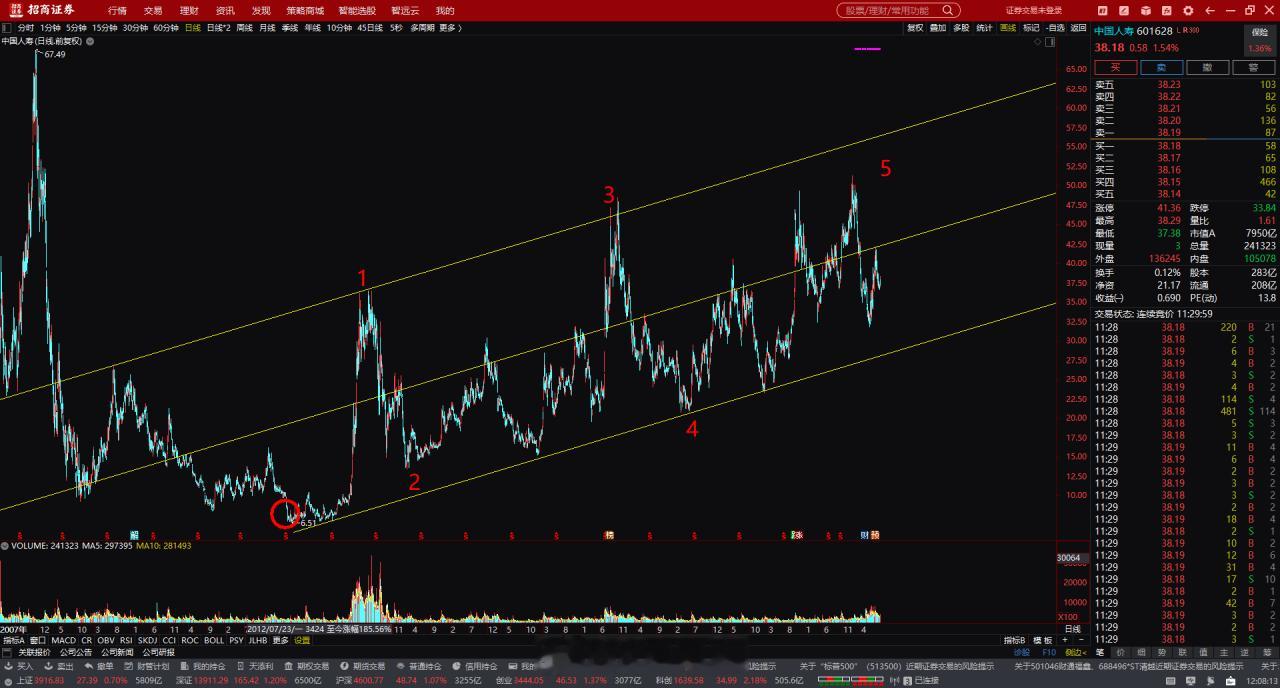
Task: Toggle -自选 watchlist removal
Action: (1055, 28)
